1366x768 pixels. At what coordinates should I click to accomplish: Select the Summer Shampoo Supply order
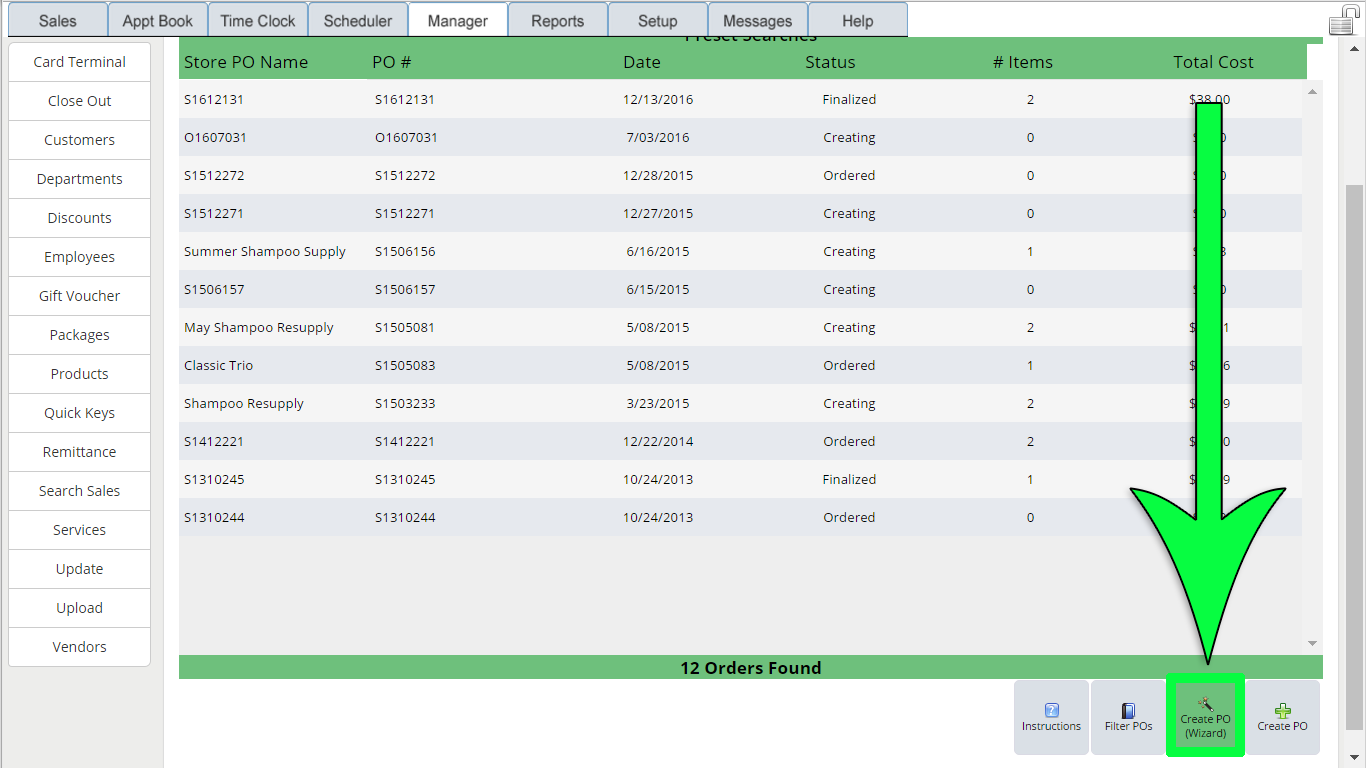(x=741, y=251)
